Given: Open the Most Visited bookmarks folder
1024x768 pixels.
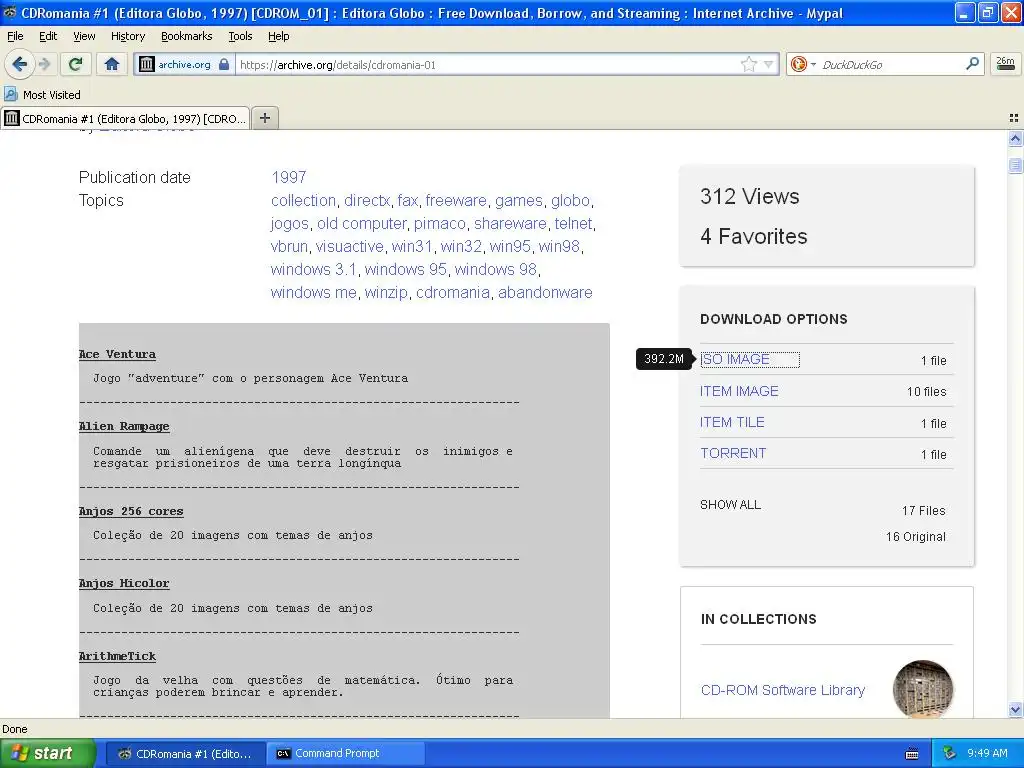Looking at the screenshot, I should pos(42,95).
